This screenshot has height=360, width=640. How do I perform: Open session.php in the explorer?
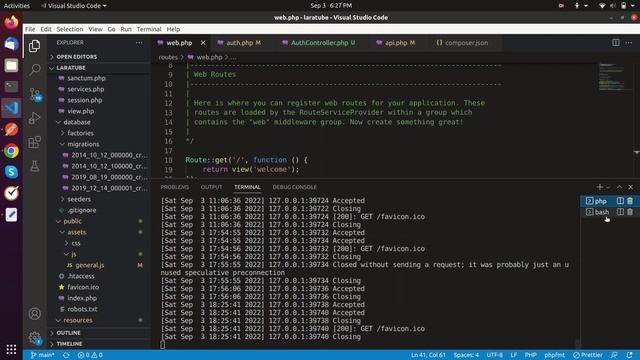point(84,100)
